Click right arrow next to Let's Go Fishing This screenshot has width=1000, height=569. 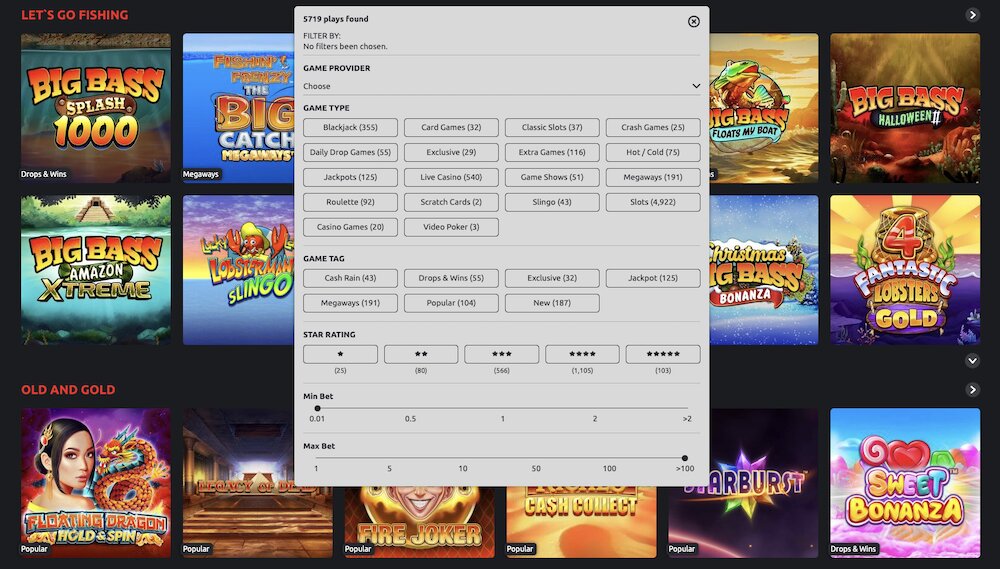pos(972,15)
